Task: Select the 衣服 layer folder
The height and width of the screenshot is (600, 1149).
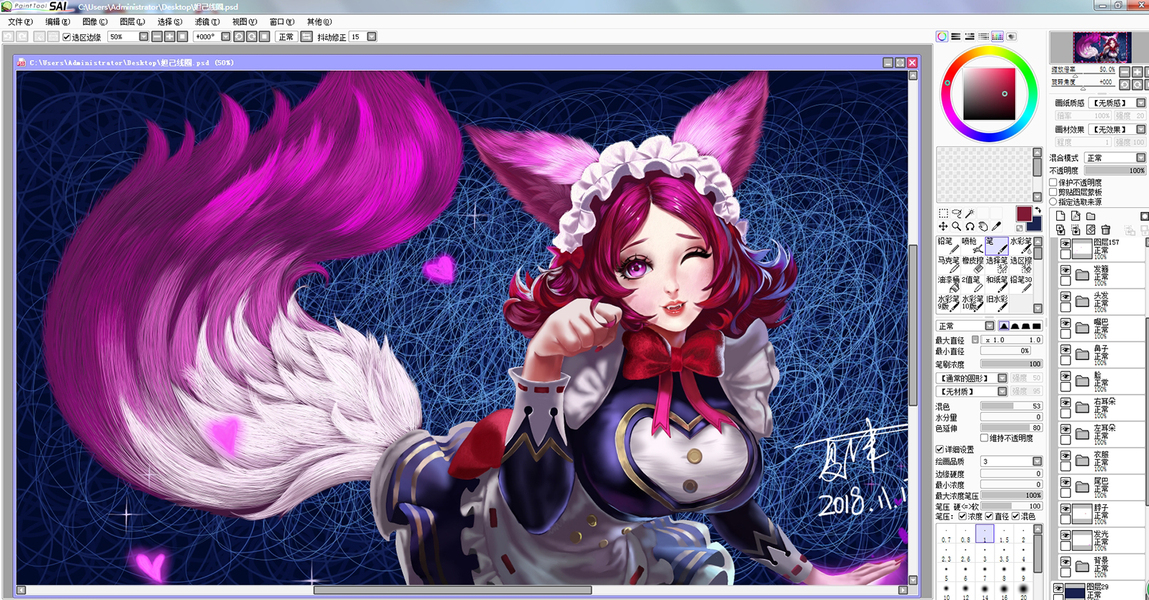Action: 1101,460
